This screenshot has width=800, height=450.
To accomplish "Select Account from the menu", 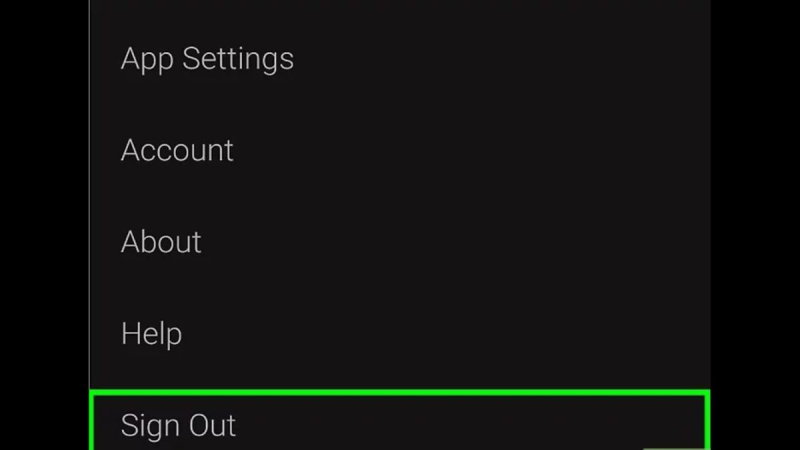I will [x=177, y=150].
